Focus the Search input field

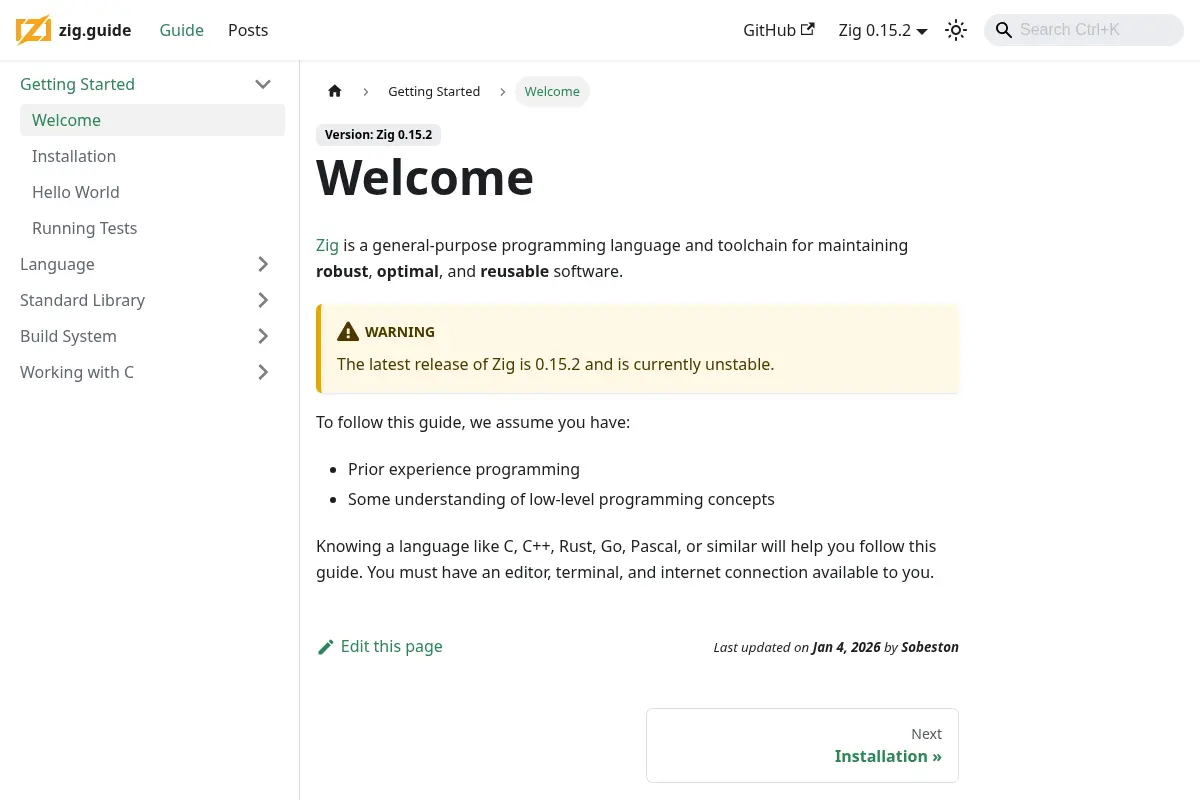point(1084,30)
